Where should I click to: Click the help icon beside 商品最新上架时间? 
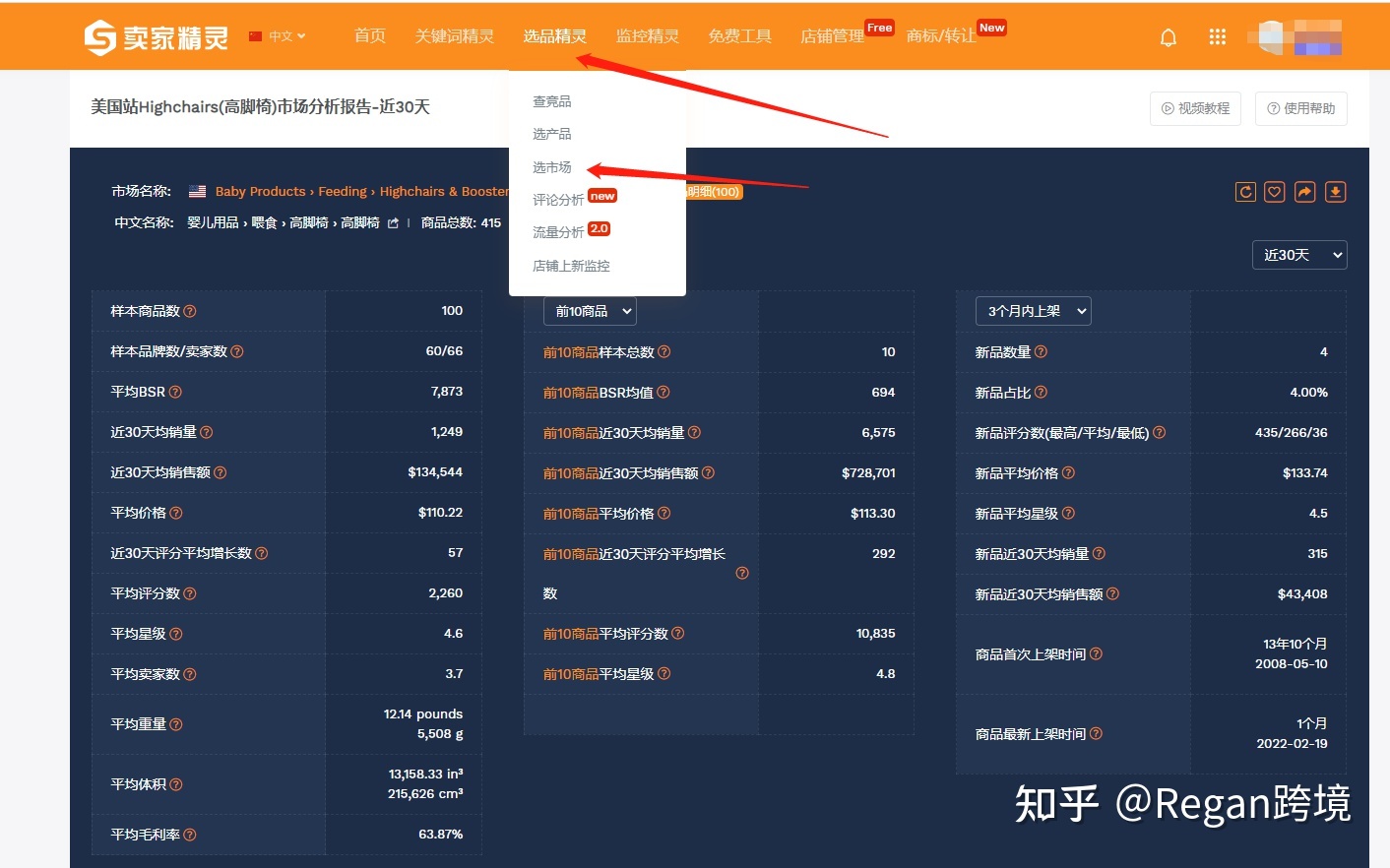tap(1097, 733)
